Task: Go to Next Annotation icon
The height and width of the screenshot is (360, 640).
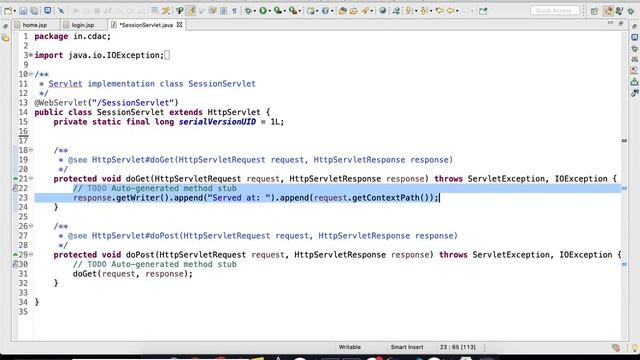Action: click(x=409, y=11)
